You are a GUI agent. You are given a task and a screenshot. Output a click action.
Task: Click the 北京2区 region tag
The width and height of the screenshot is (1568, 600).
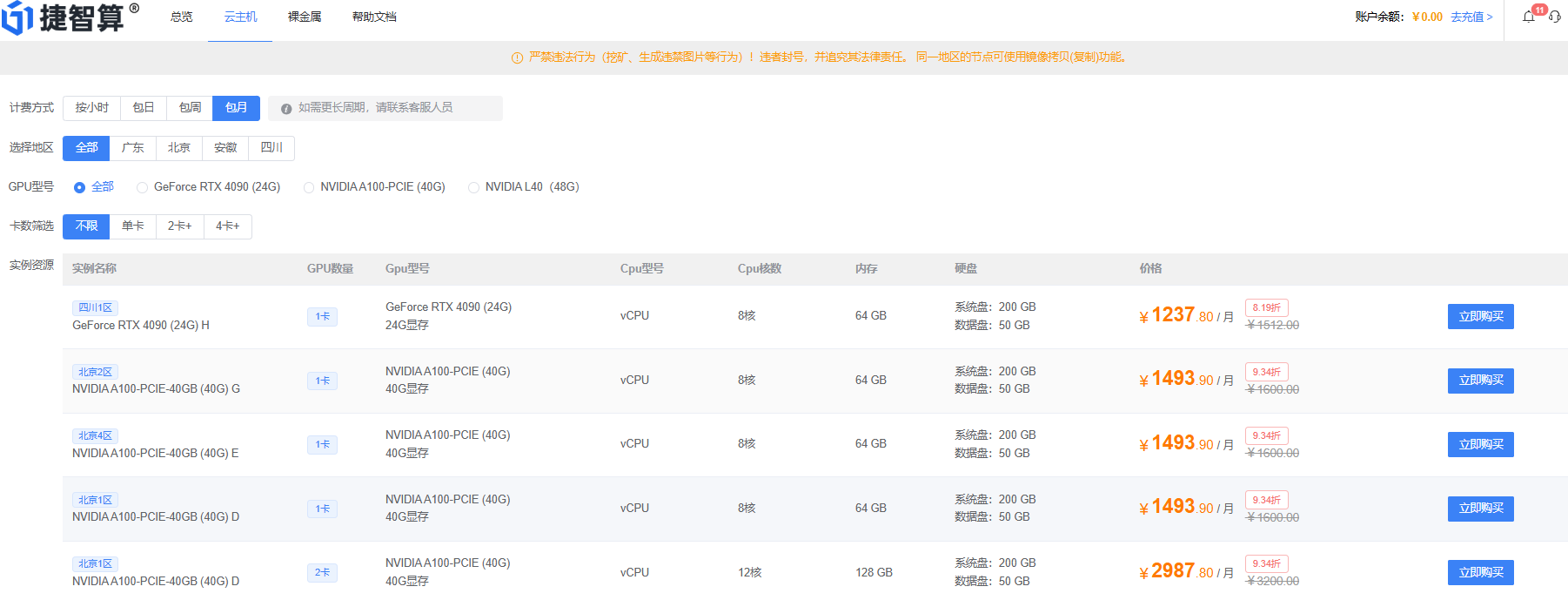click(x=96, y=372)
